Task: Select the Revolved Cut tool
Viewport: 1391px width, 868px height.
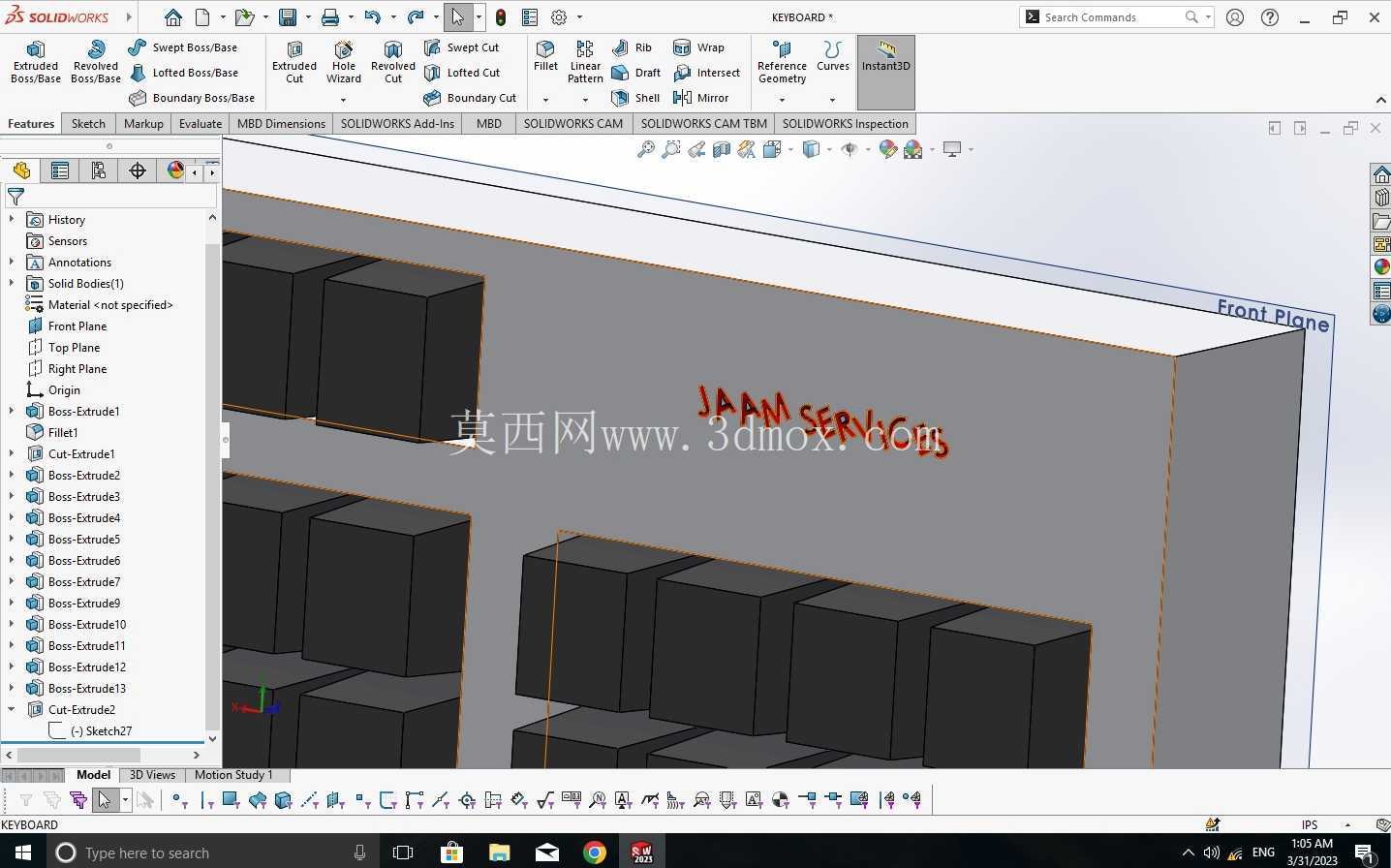Action: [x=393, y=62]
